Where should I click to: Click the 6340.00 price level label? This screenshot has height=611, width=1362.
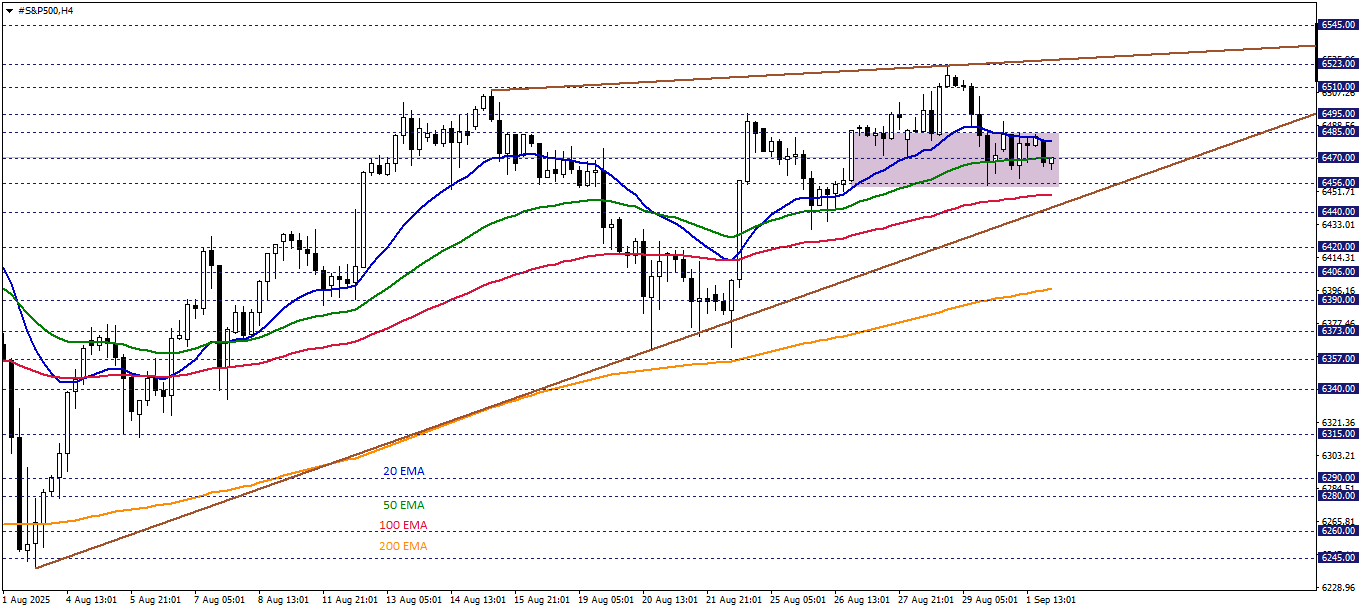pyautogui.click(x=1337, y=388)
